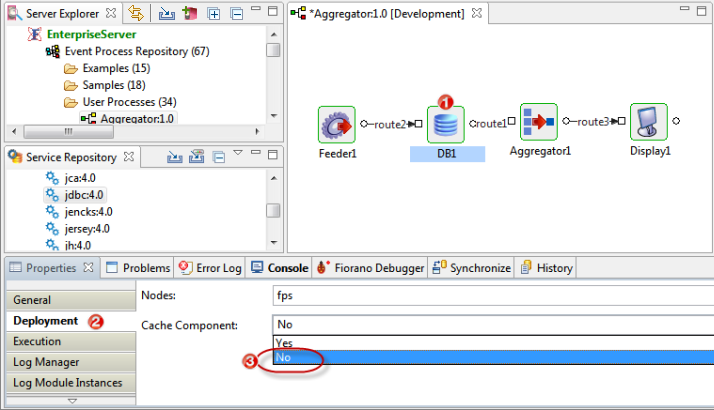Viewport: 714px width, 410px height.
Task: Choose No in Cache Component list
Action: click(494, 357)
